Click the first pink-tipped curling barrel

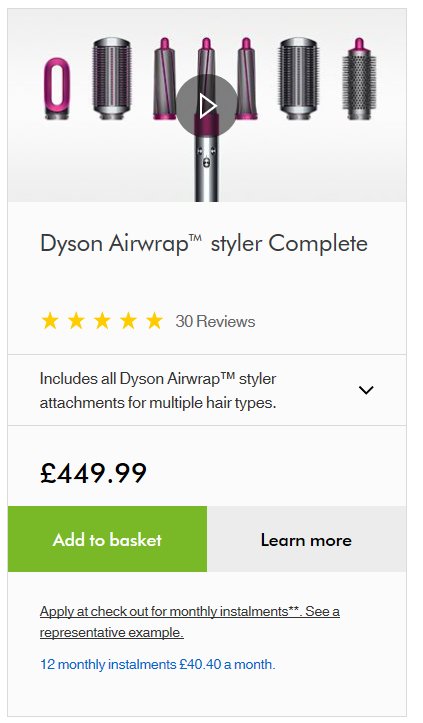165,79
